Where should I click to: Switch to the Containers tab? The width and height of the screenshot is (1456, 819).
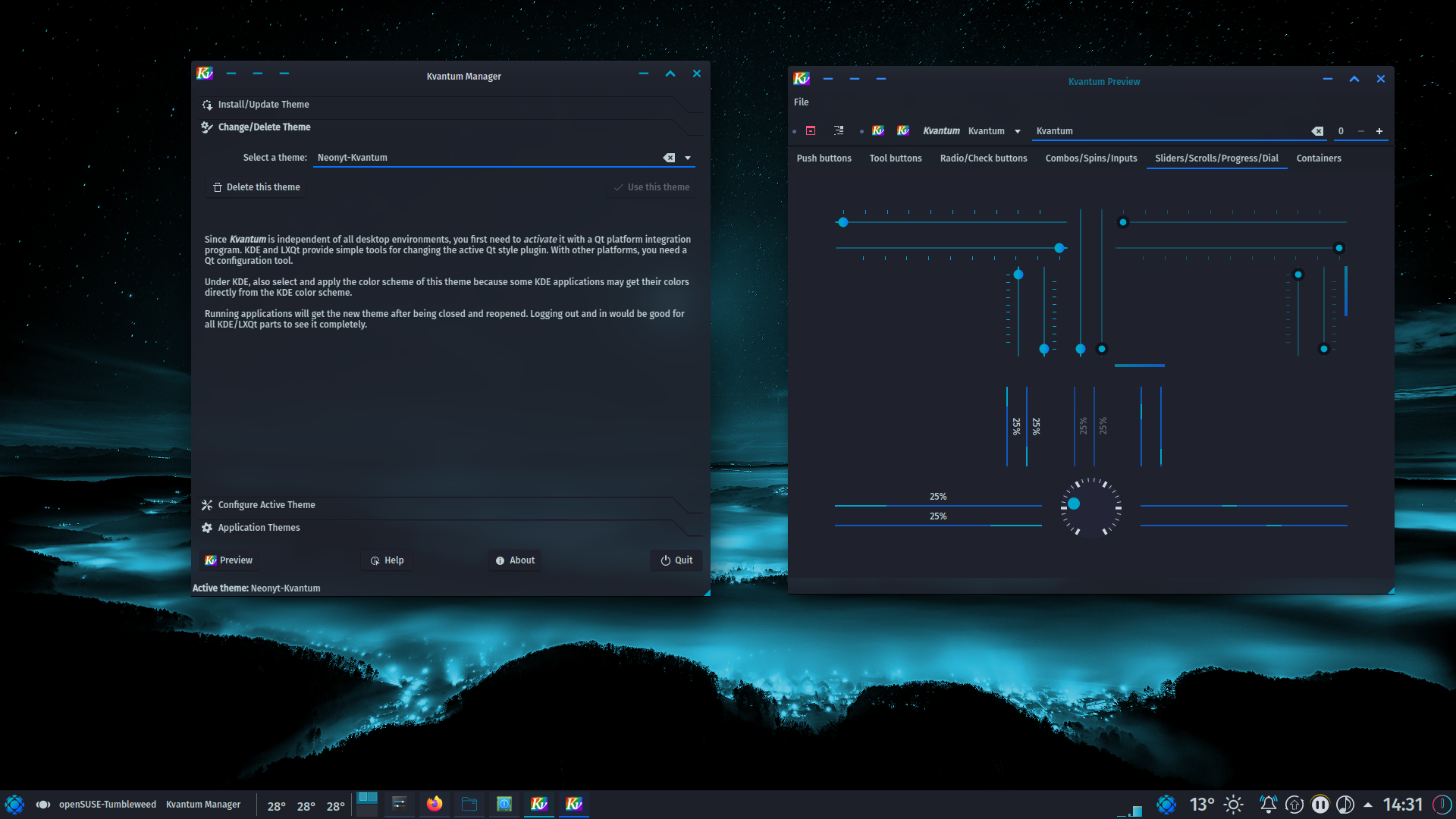(1319, 158)
